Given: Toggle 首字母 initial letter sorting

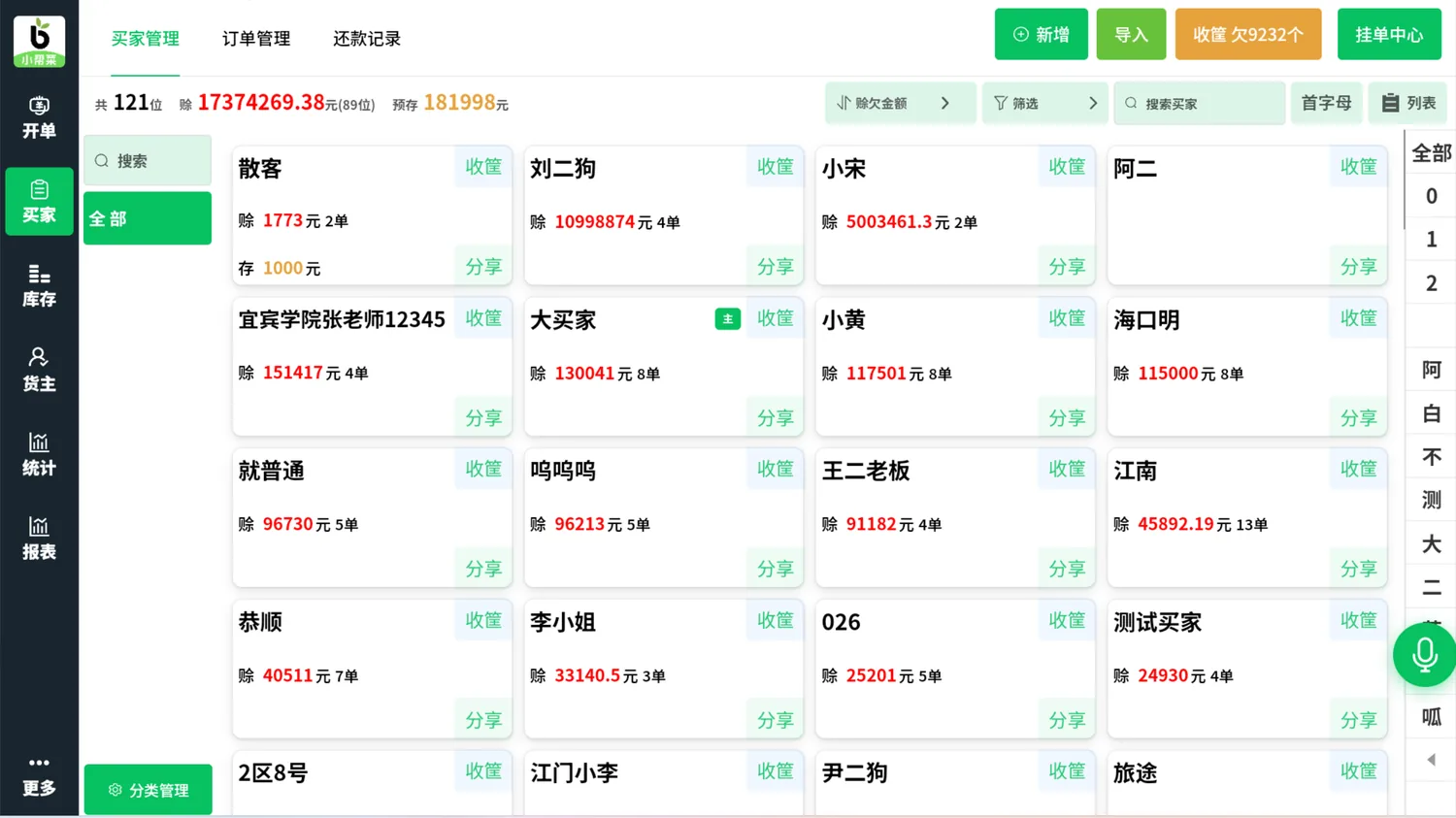Looking at the screenshot, I should [x=1326, y=103].
